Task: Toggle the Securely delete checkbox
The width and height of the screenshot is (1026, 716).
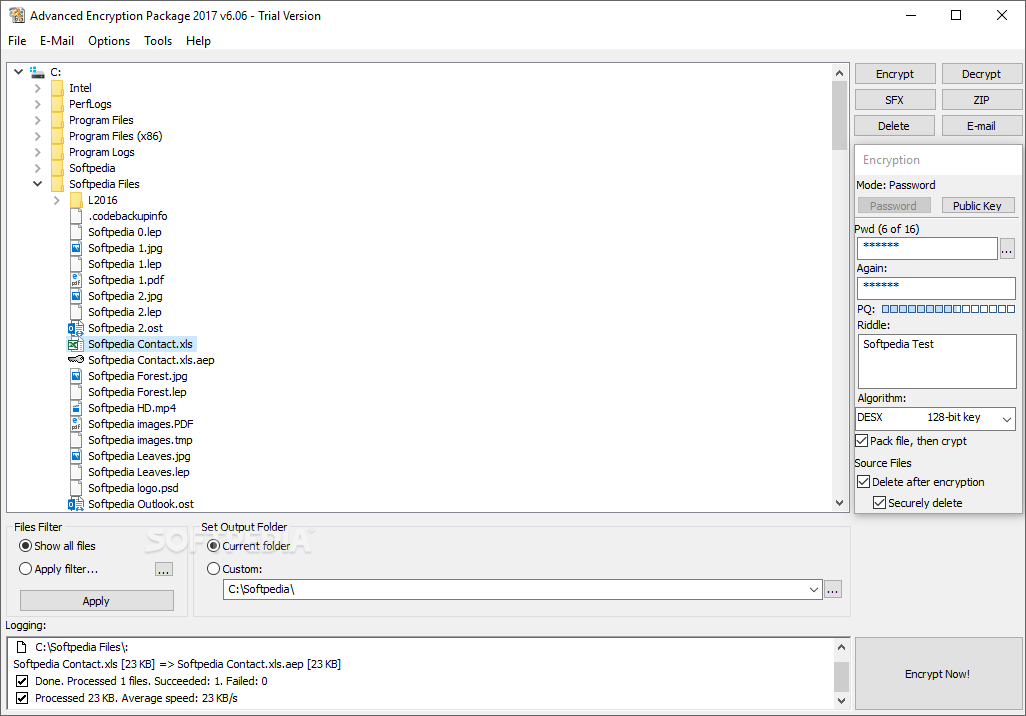Action: click(x=880, y=503)
